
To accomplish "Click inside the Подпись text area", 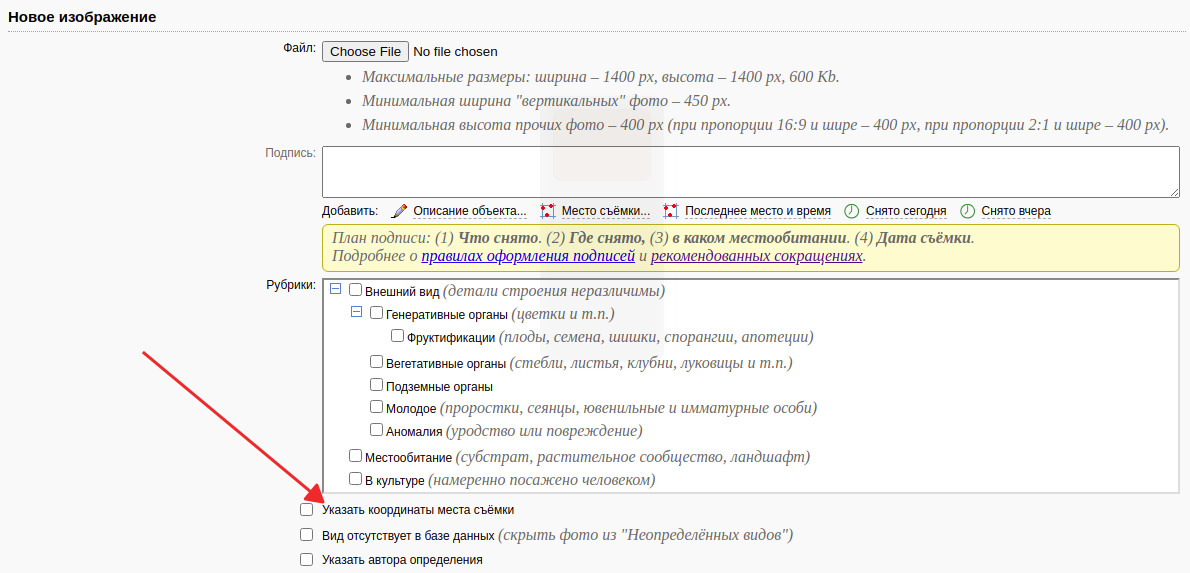I will [750, 172].
